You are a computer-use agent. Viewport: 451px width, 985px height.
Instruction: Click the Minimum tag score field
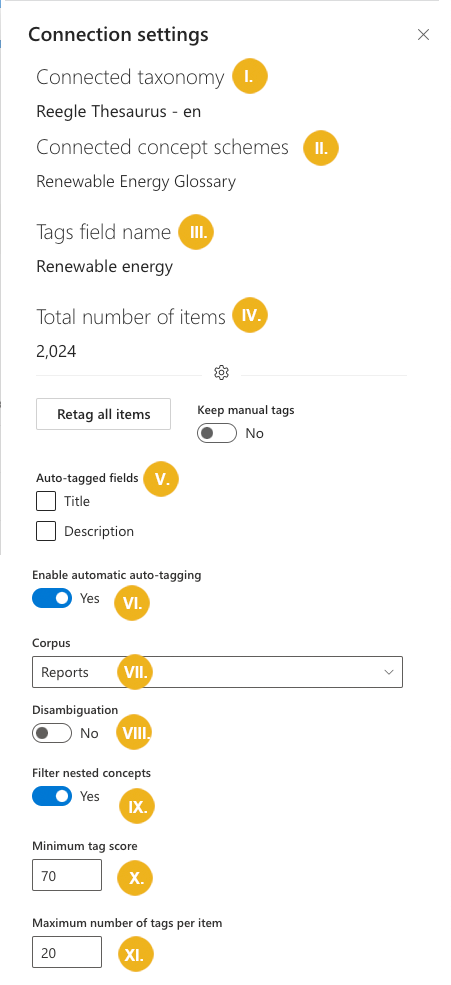click(67, 875)
